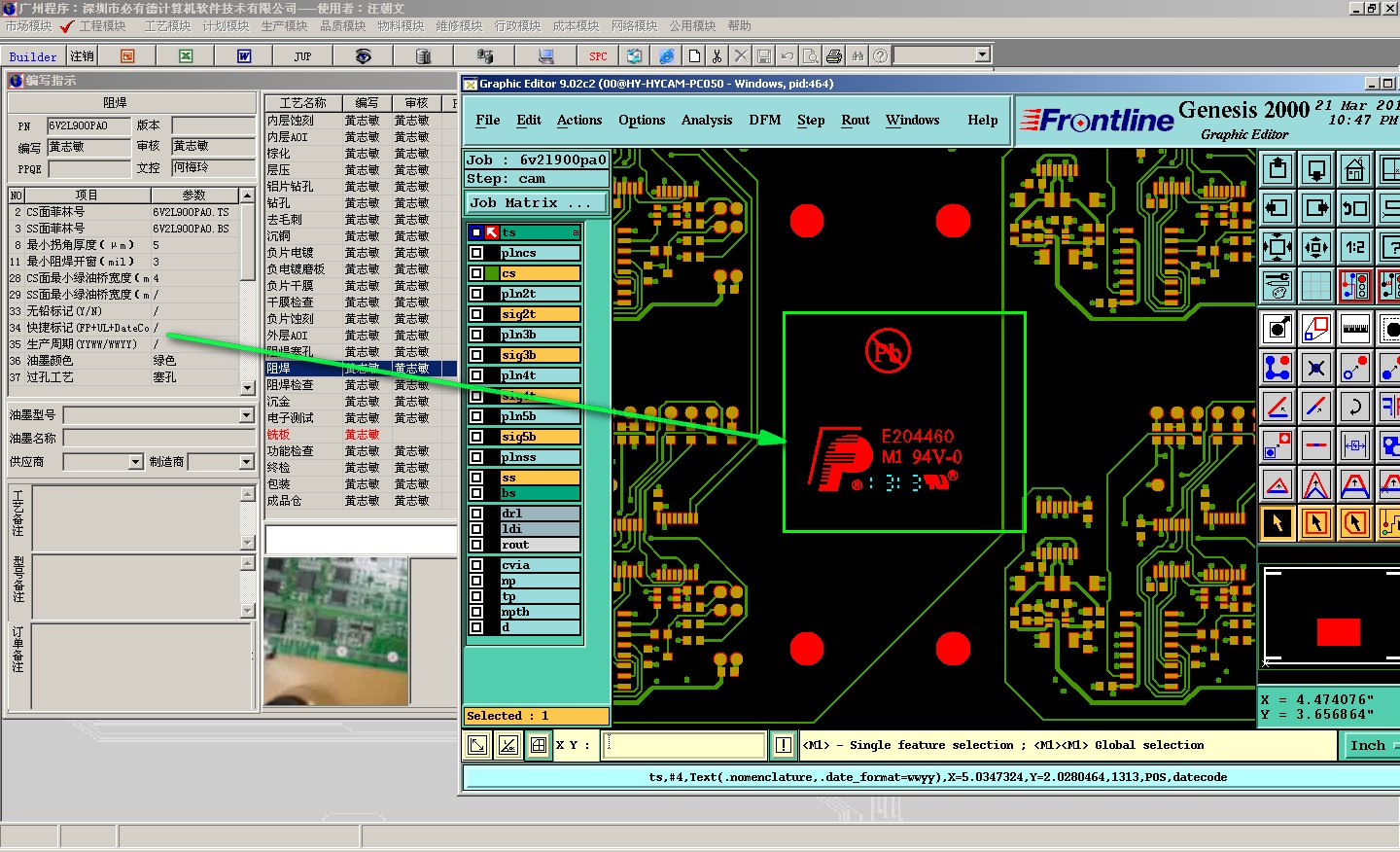Open the 供应商 dropdown

(x=136, y=462)
